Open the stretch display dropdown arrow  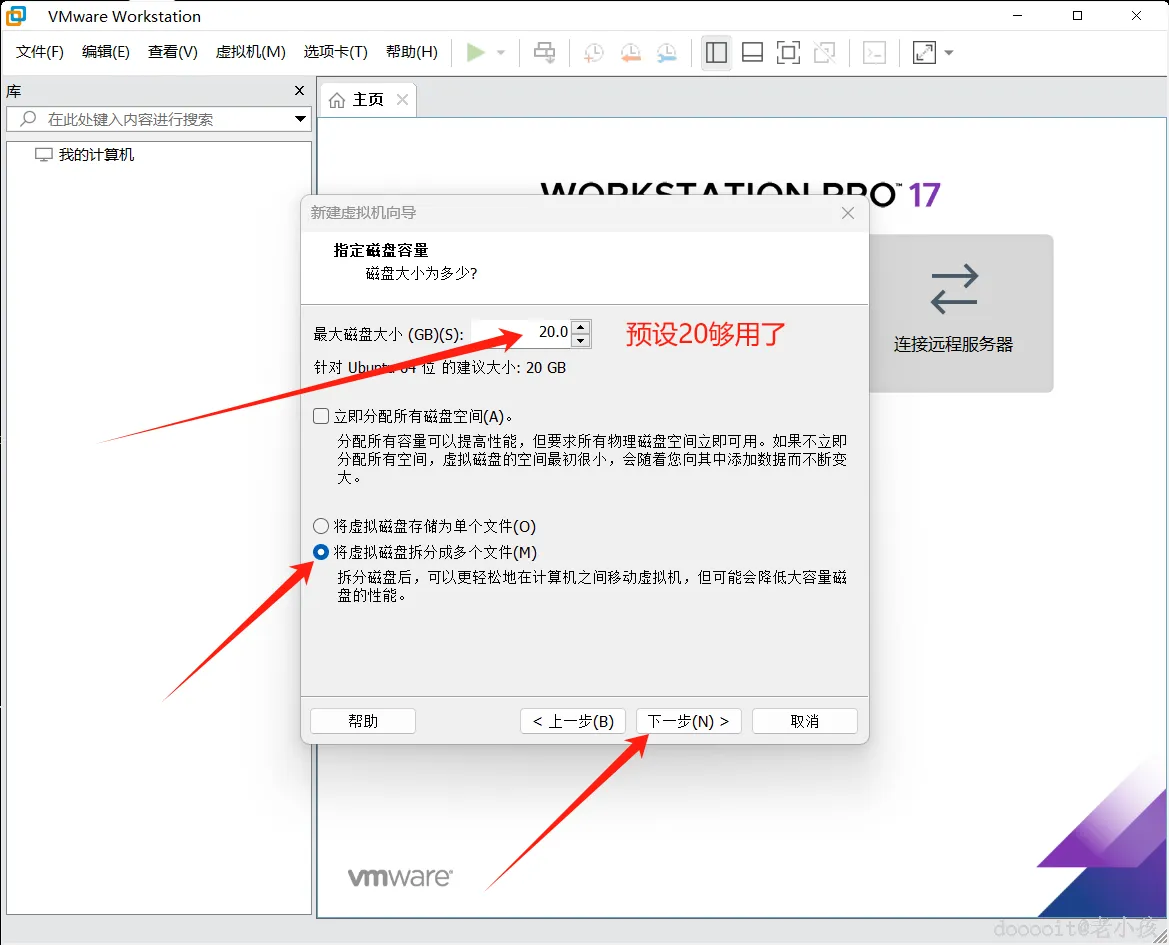pos(949,52)
